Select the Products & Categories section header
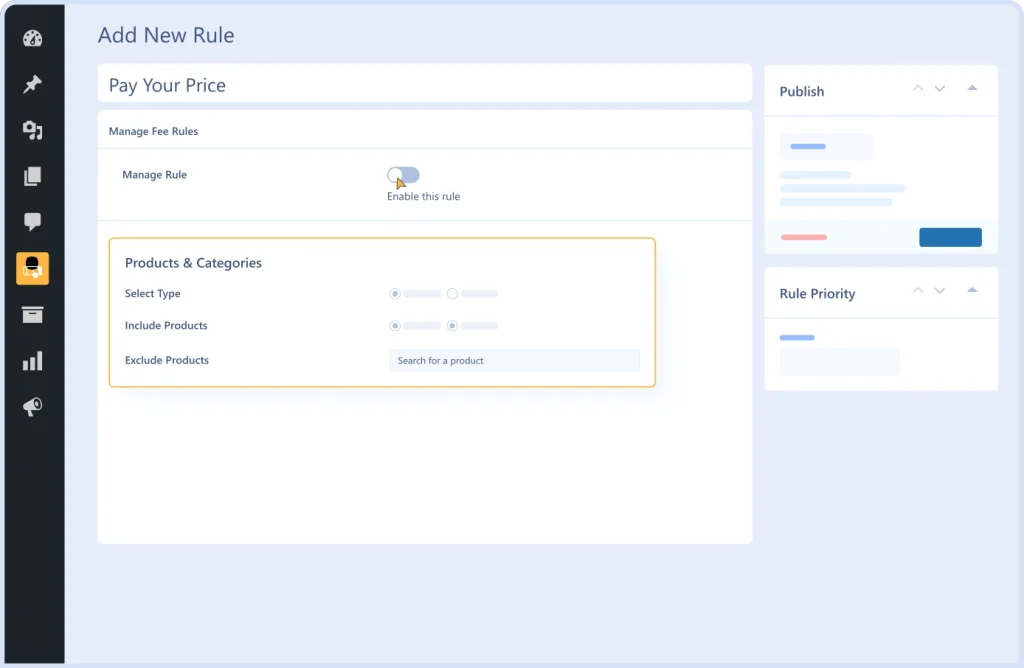Image resolution: width=1024 pixels, height=668 pixels. coord(193,263)
